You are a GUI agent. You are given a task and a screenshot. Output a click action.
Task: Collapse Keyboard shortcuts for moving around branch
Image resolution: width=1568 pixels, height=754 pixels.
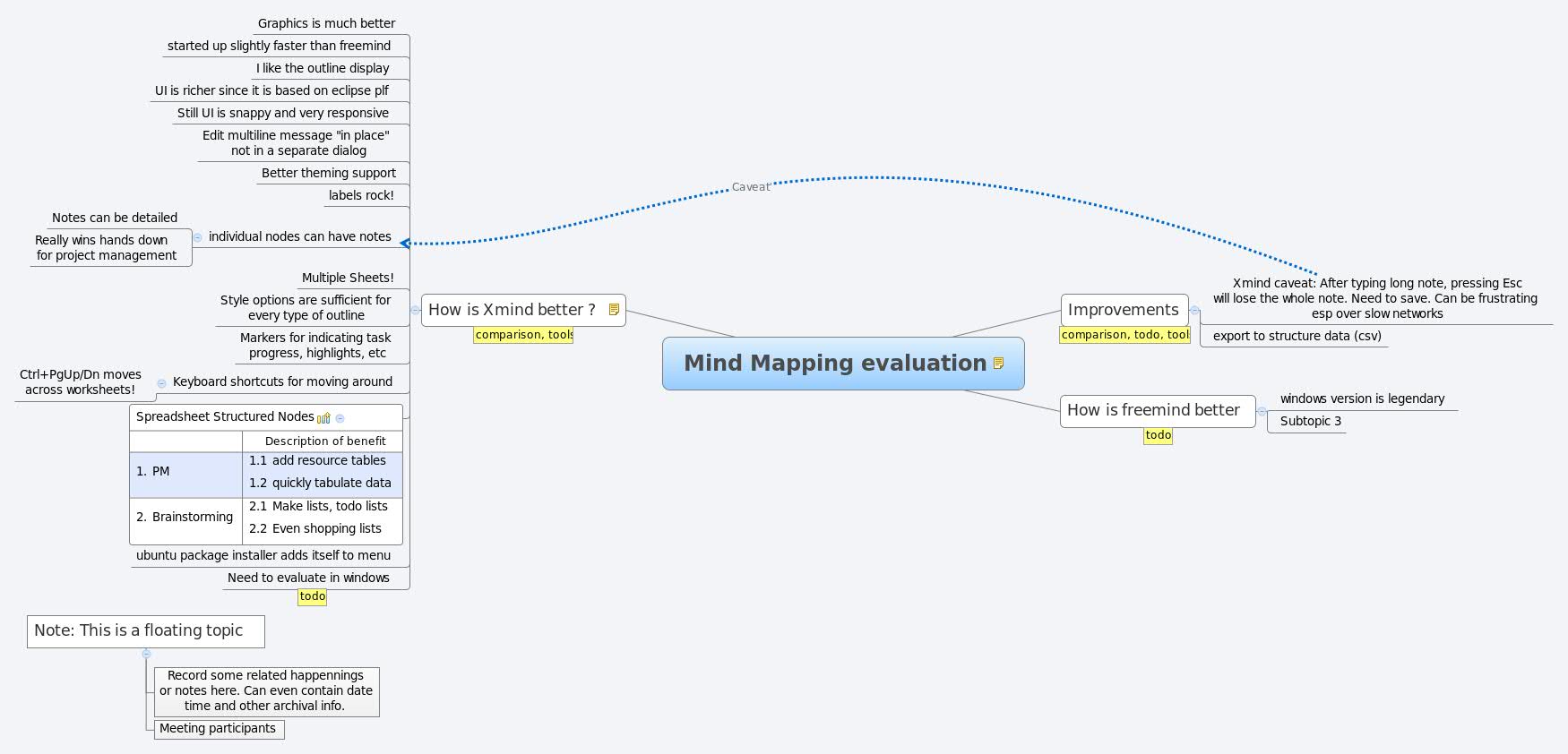tap(161, 383)
